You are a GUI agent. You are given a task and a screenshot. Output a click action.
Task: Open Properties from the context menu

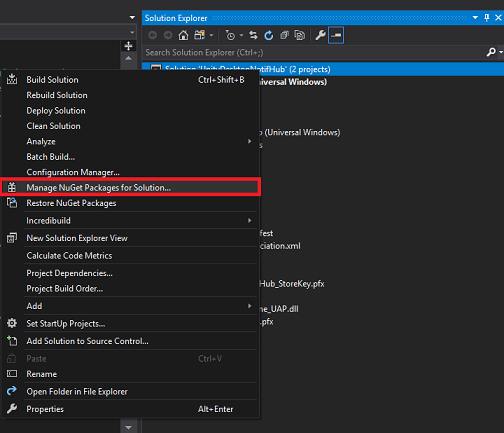(x=130, y=409)
